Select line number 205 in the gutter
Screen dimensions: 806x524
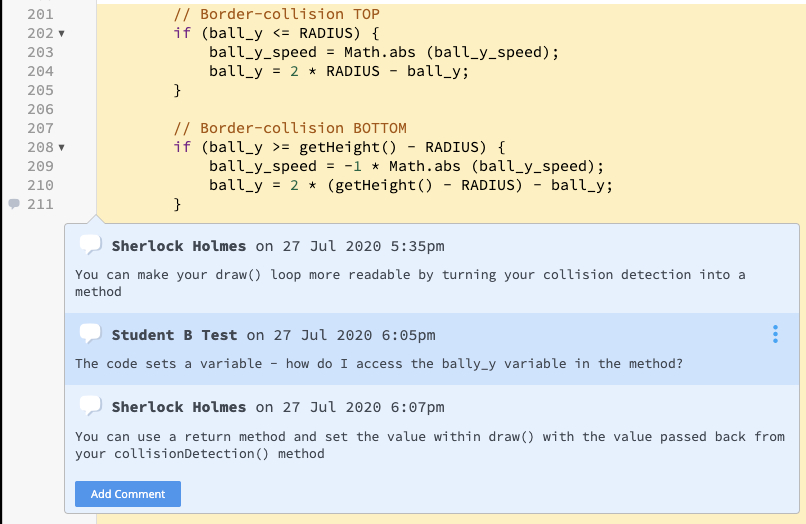point(41,90)
